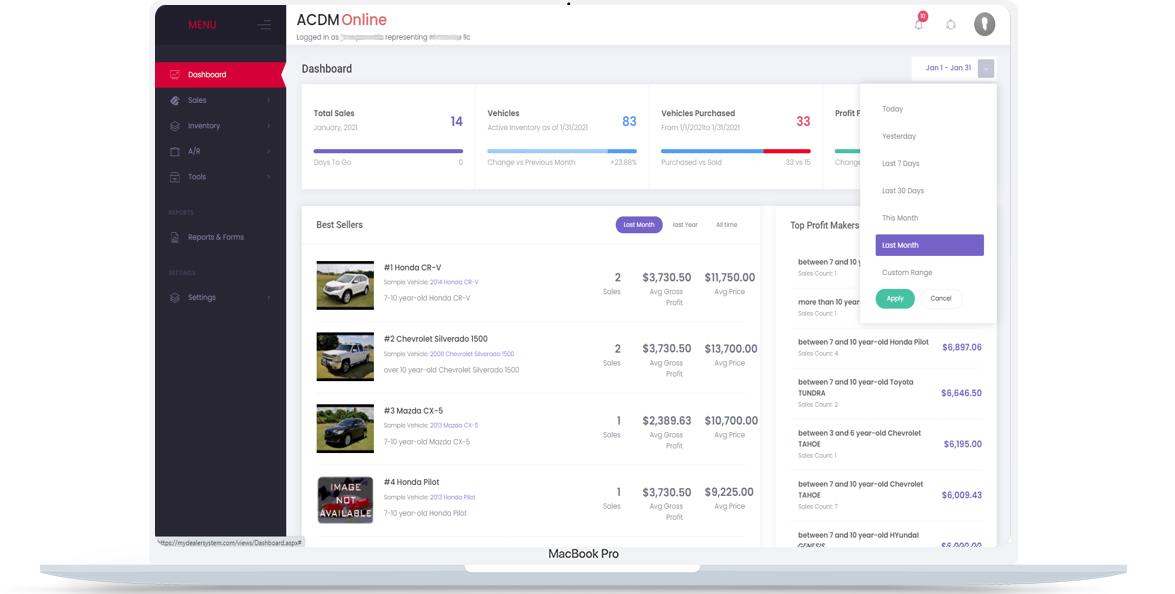1175x594 pixels.
Task: Switch Best Sellers to Last Year
Action: click(x=685, y=225)
